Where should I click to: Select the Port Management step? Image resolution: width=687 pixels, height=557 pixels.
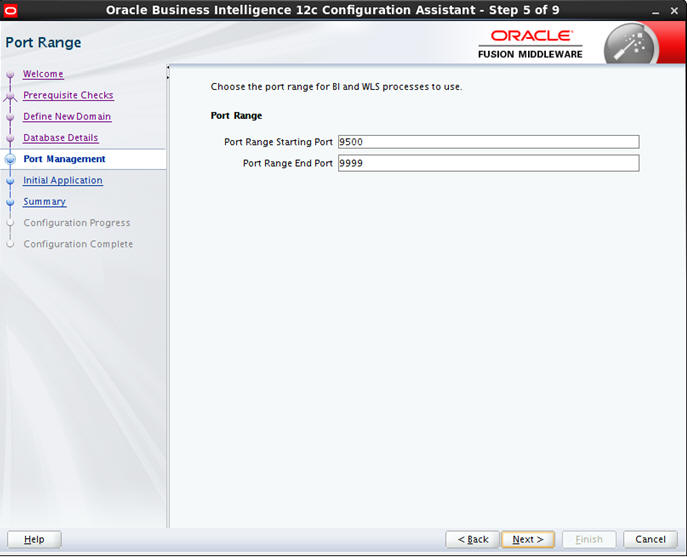tap(64, 159)
